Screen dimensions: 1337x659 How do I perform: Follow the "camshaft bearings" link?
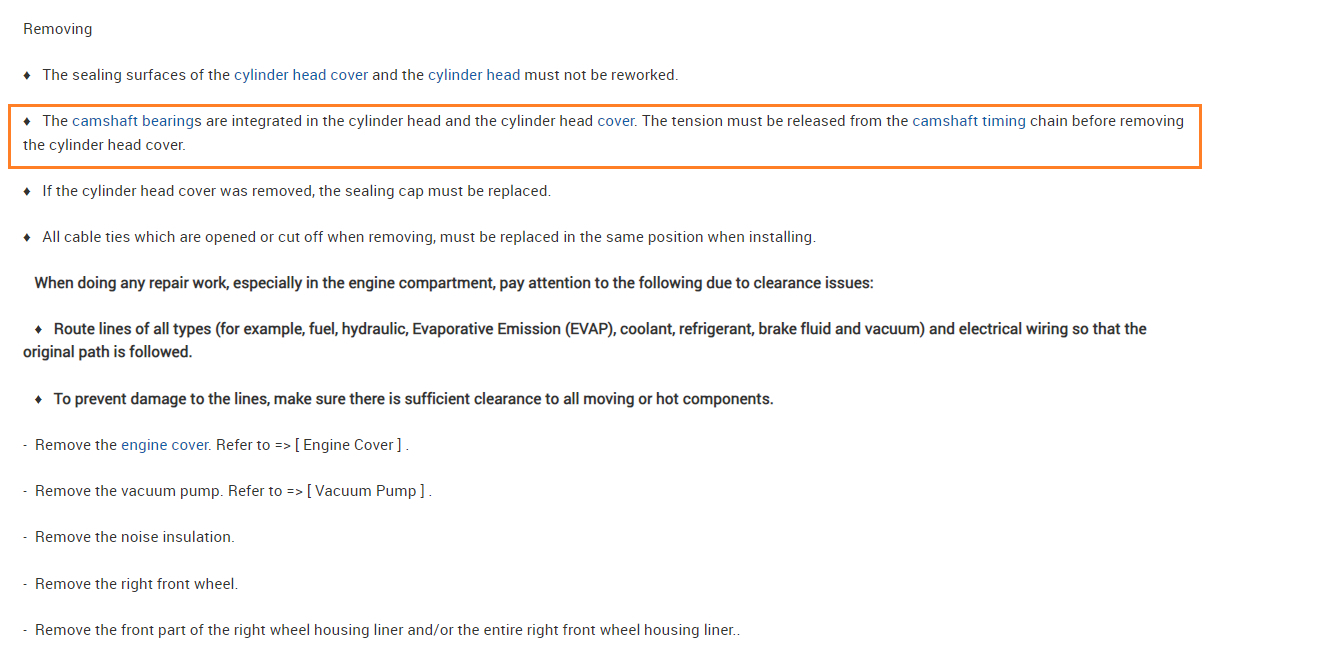coord(137,121)
